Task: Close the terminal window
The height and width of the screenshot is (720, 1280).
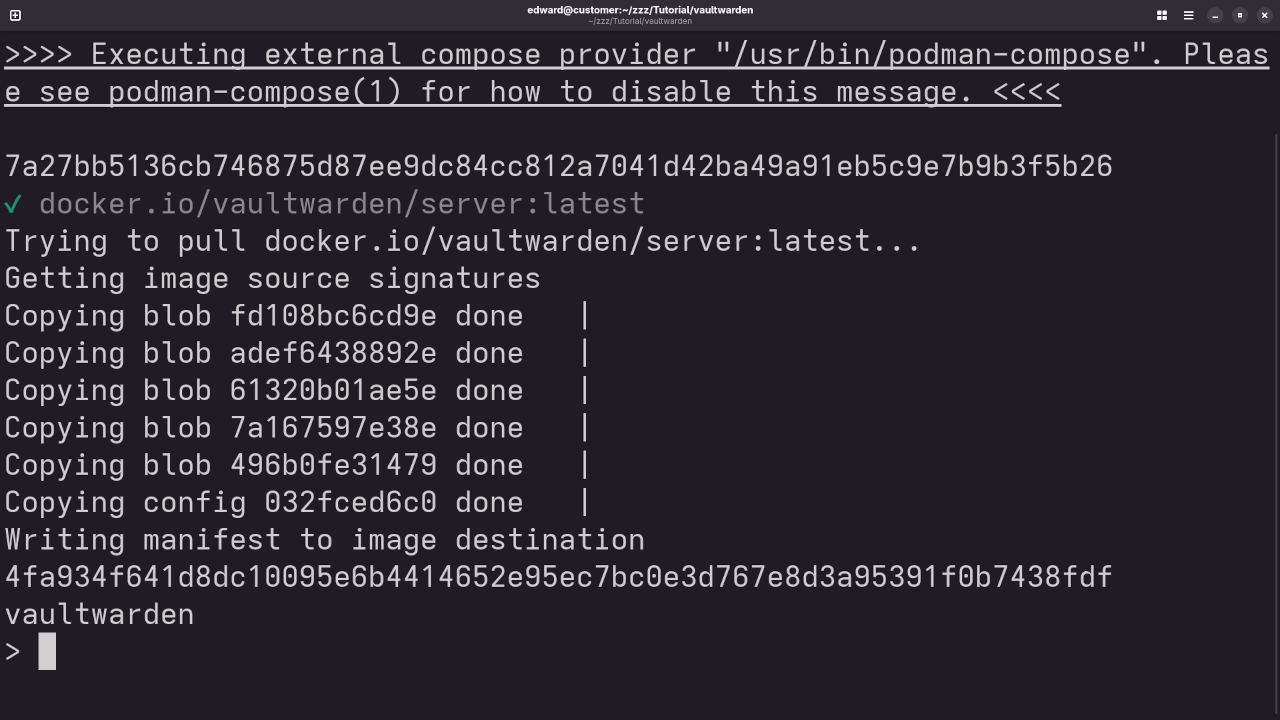Action: [x=1264, y=15]
